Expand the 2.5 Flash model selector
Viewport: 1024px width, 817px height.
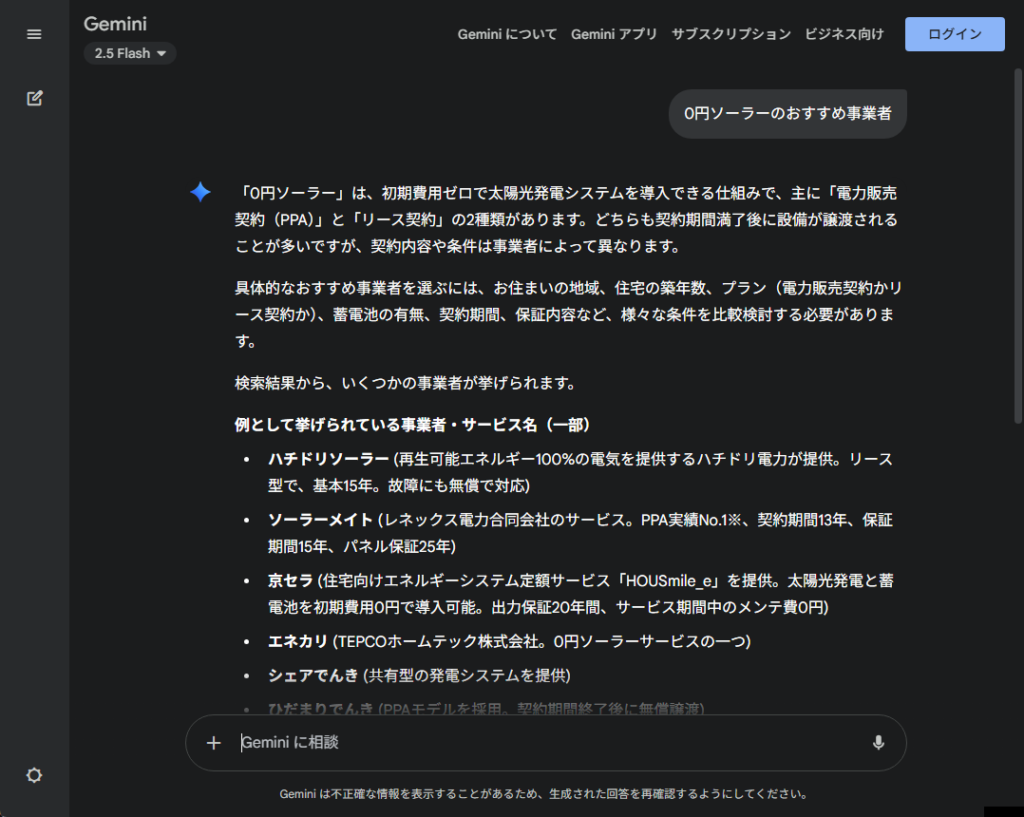[x=130, y=54]
